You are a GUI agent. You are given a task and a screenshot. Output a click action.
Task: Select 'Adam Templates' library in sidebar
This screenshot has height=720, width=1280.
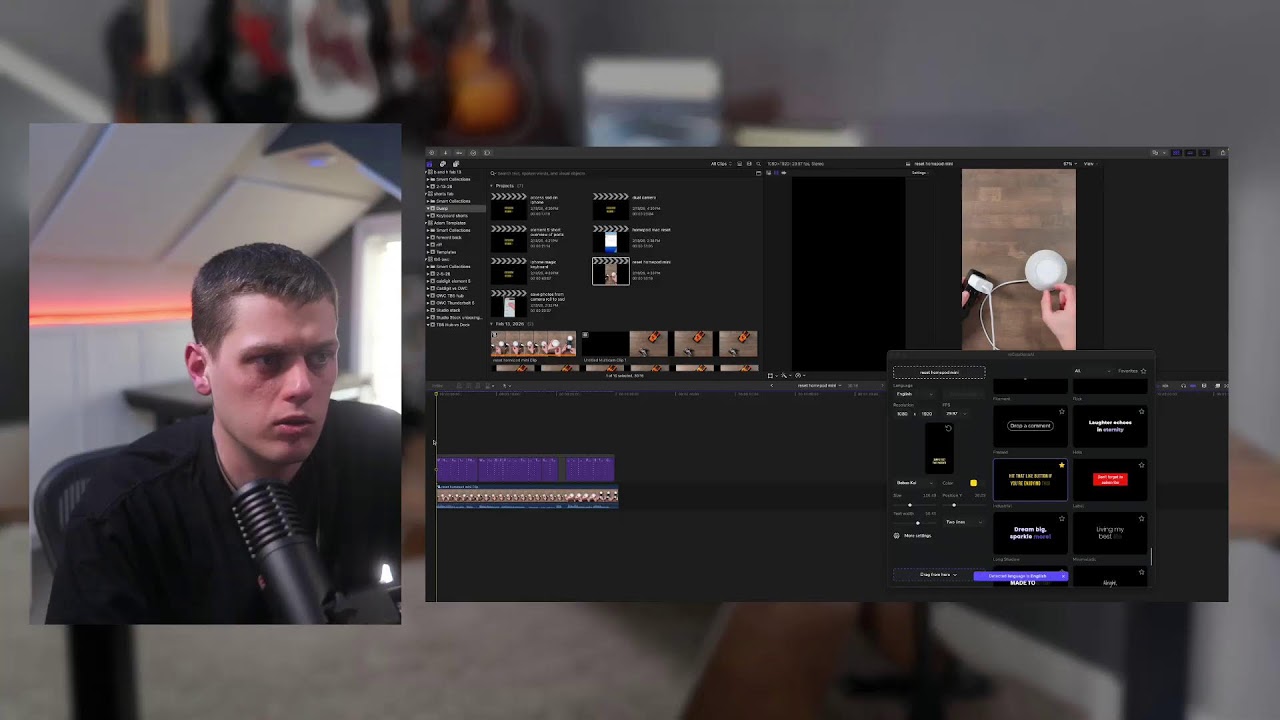(447, 223)
